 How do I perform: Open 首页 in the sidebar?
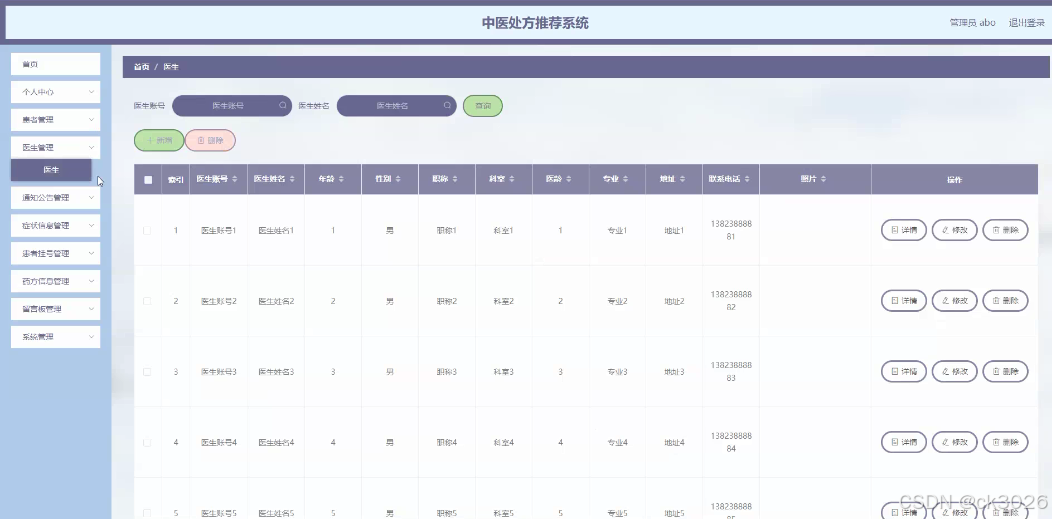[56, 64]
